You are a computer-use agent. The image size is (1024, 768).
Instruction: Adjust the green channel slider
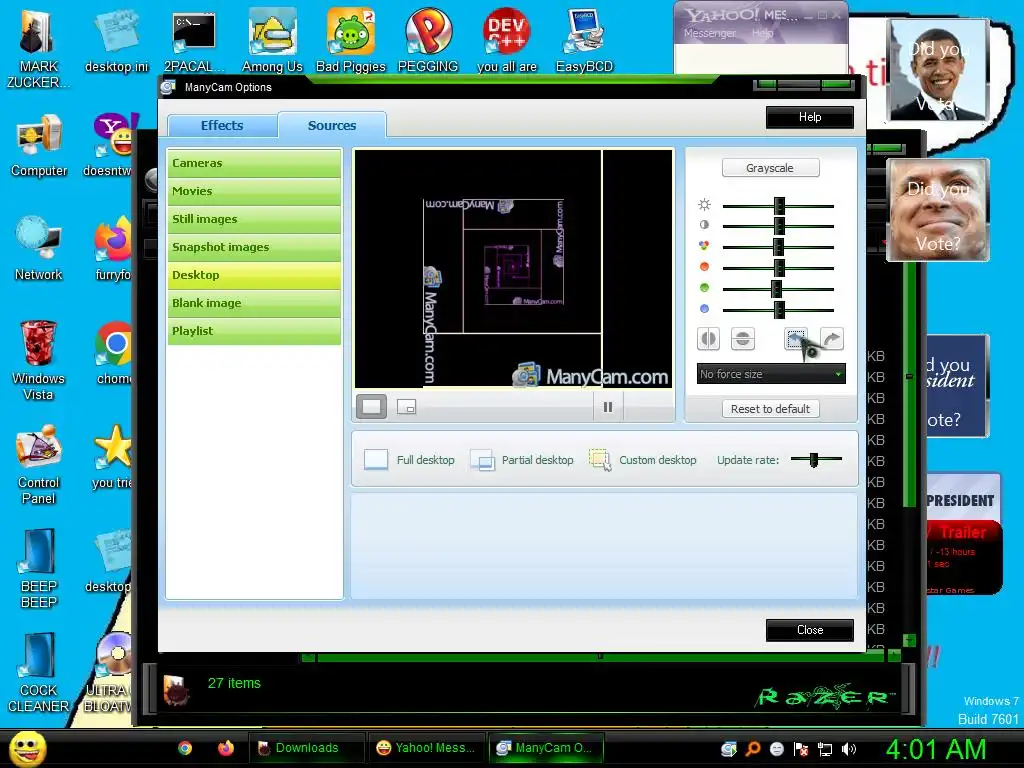pos(776,289)
